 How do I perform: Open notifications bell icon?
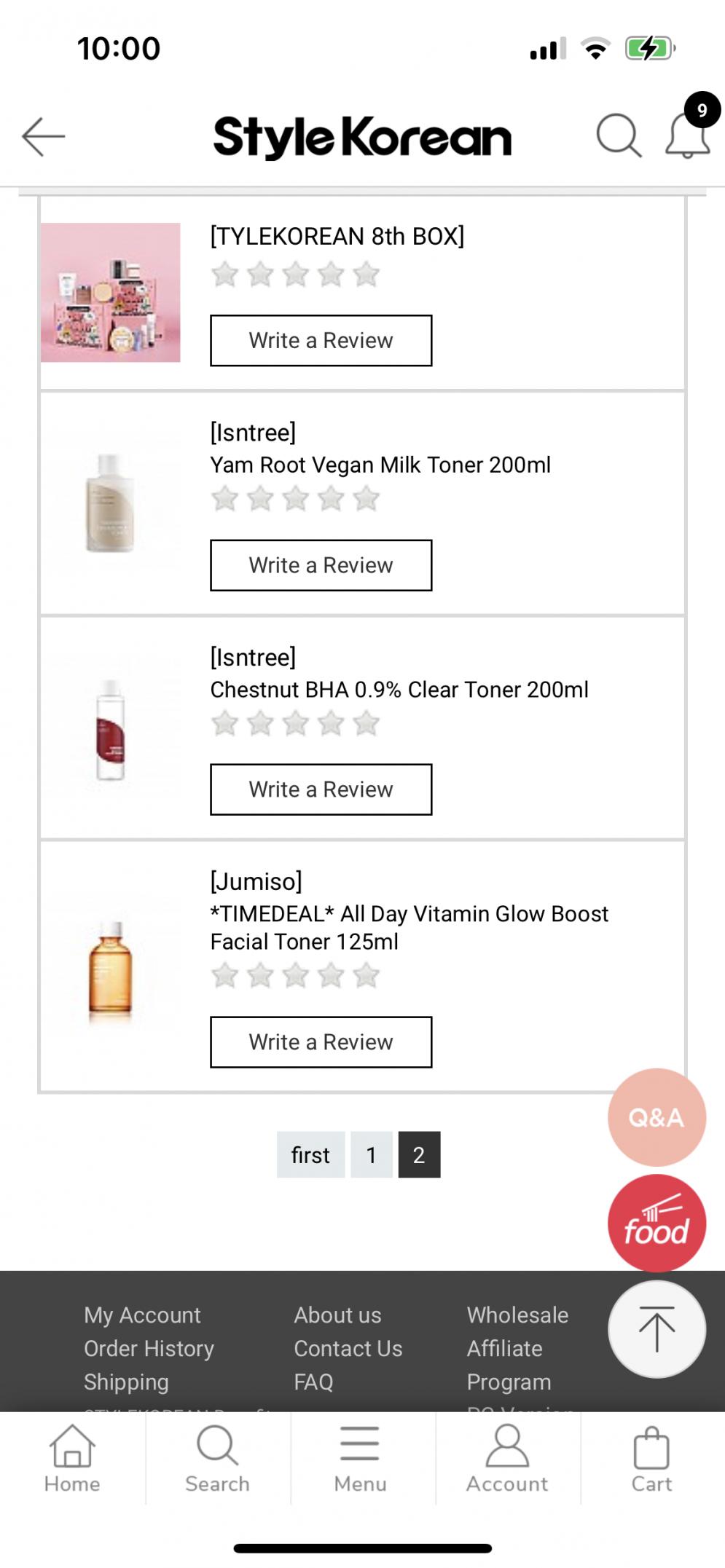coord(688,135)
